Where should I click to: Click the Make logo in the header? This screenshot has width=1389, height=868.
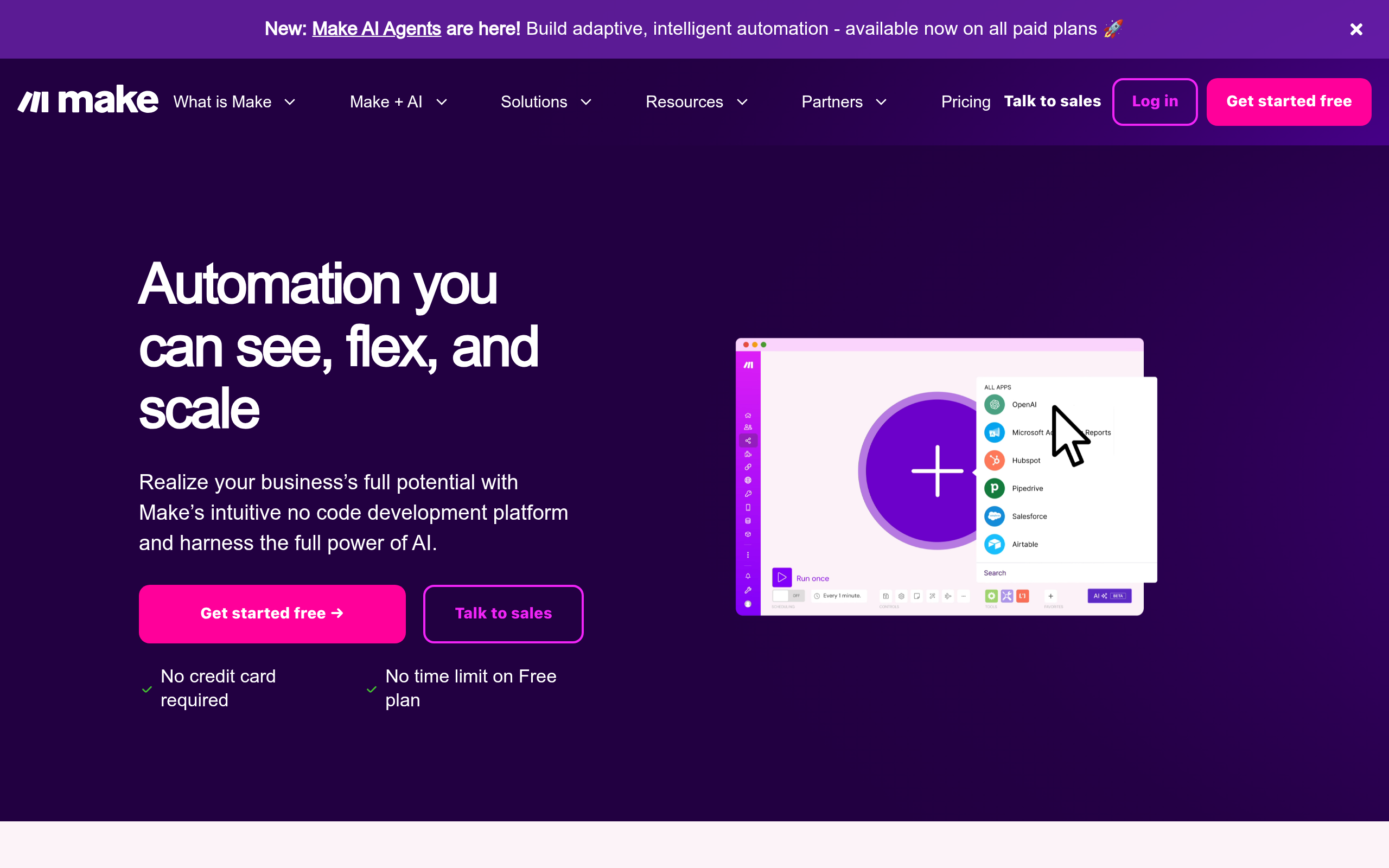[88, 100]
